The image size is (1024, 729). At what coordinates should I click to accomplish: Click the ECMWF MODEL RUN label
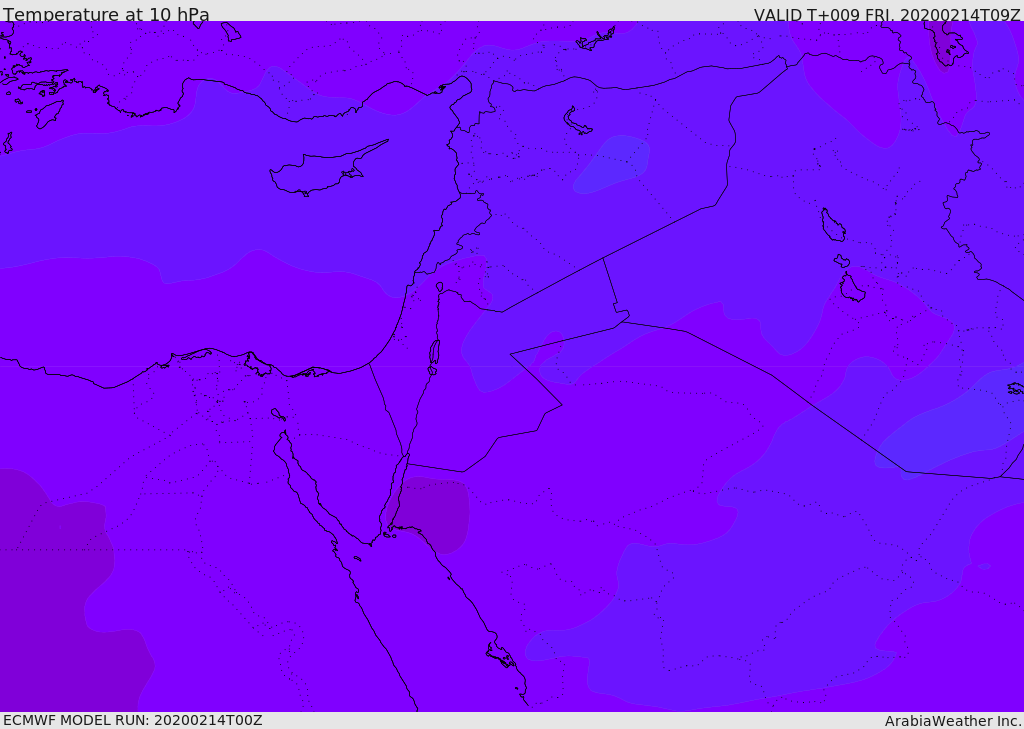point(132,720)
